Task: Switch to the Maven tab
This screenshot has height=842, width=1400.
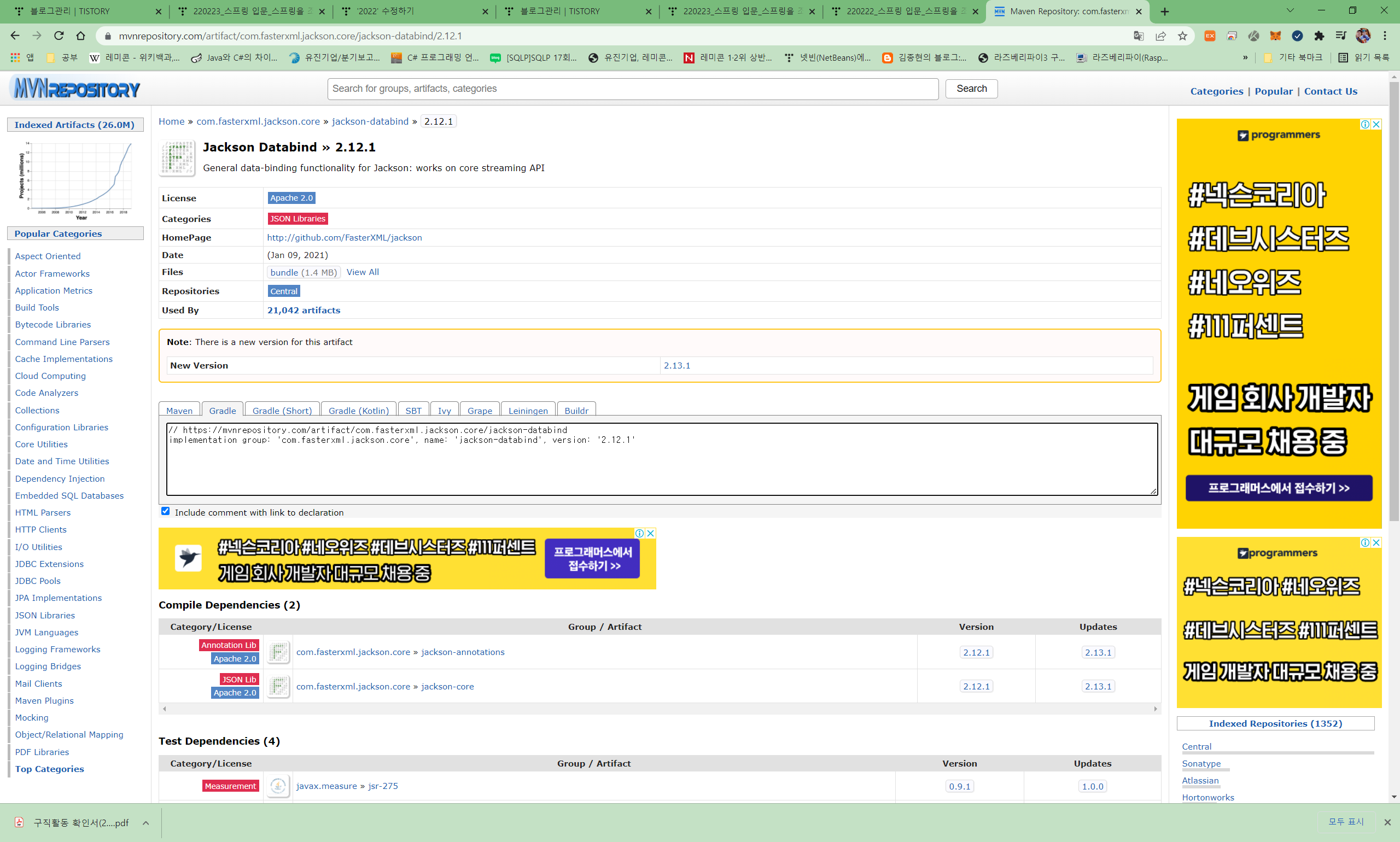Action: (179, 410)
